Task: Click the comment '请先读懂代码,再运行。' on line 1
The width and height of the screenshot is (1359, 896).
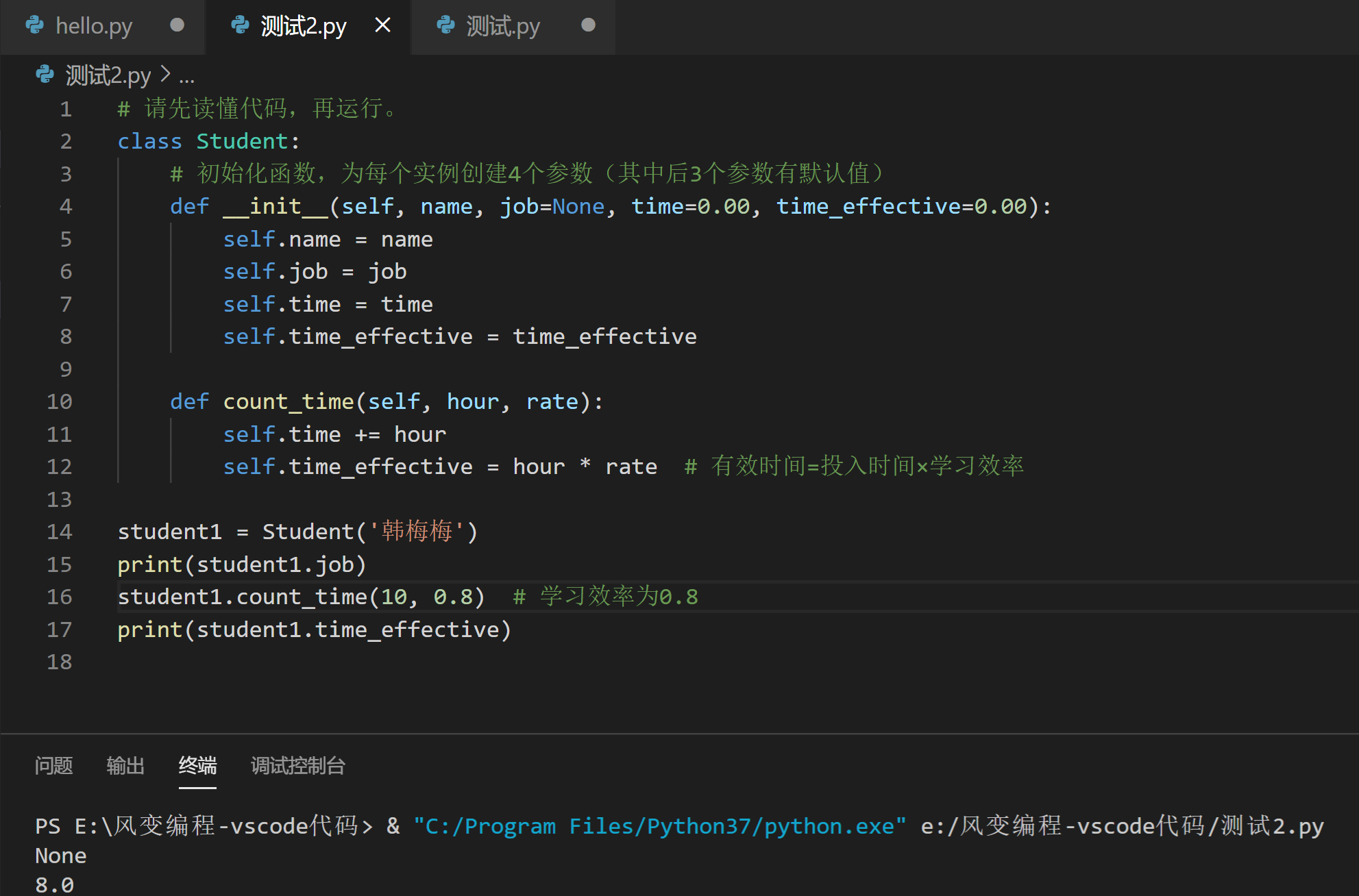Action: pyautogui.click(x=257, y=109)
